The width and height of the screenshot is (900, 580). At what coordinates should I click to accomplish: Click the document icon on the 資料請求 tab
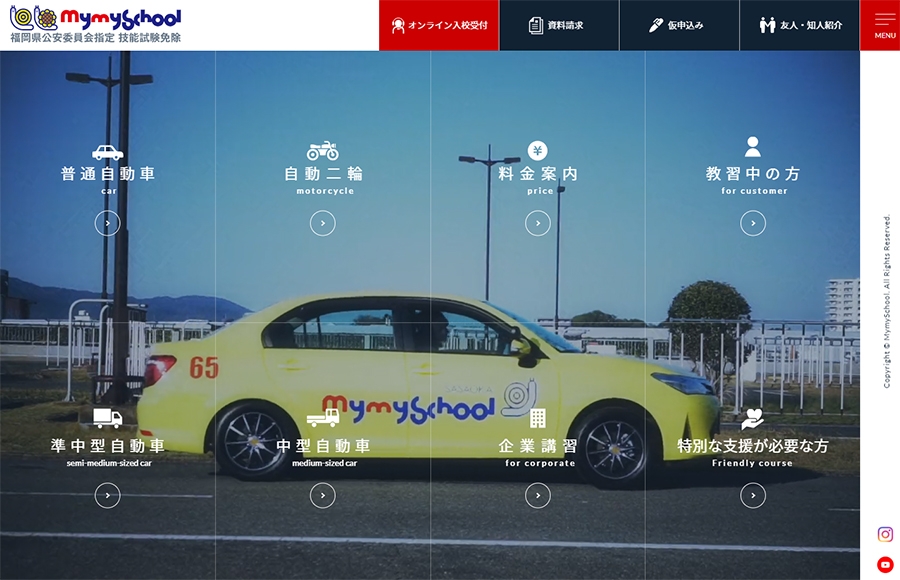[536, 25]
